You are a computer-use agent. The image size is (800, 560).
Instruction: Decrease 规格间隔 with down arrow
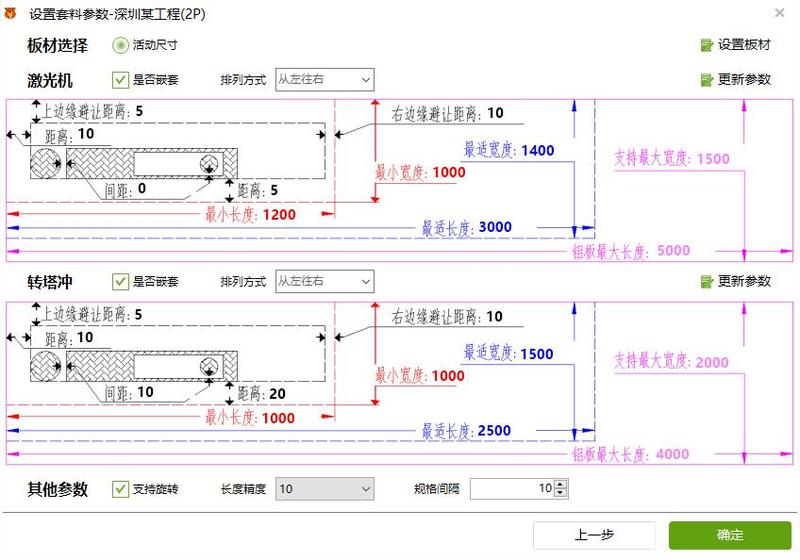tap(560, 493)
